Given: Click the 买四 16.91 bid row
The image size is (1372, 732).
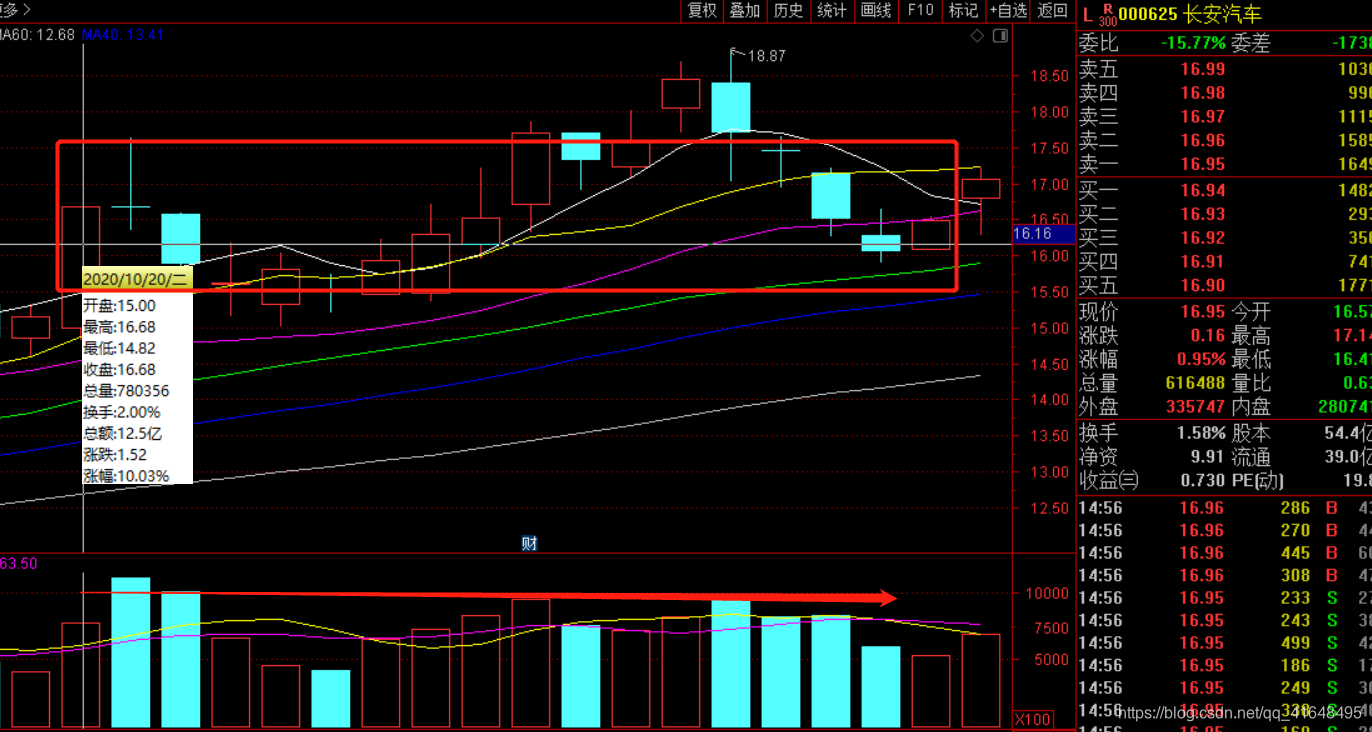Looking at the screenshot, I should pos(1225,262).
